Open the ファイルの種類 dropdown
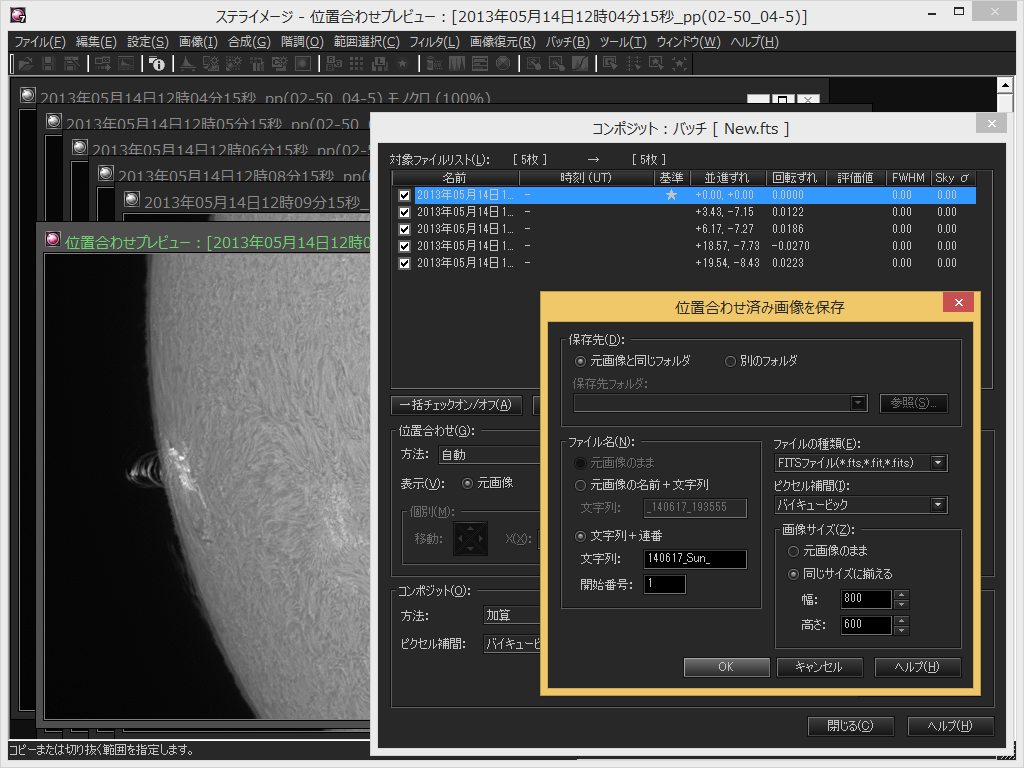Image resolution: width=1024 pixels, height=768 pixels. 938,463
